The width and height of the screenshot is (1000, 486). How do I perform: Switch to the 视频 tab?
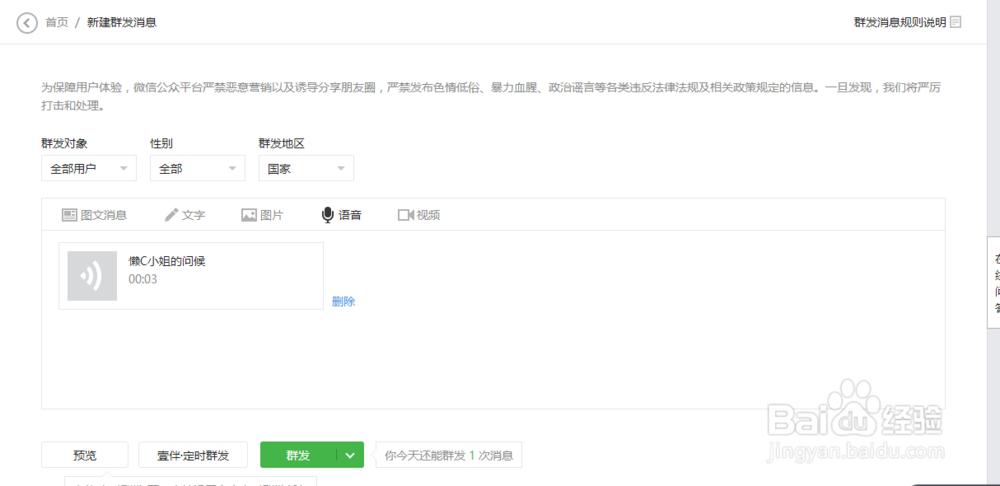(419, 215)
